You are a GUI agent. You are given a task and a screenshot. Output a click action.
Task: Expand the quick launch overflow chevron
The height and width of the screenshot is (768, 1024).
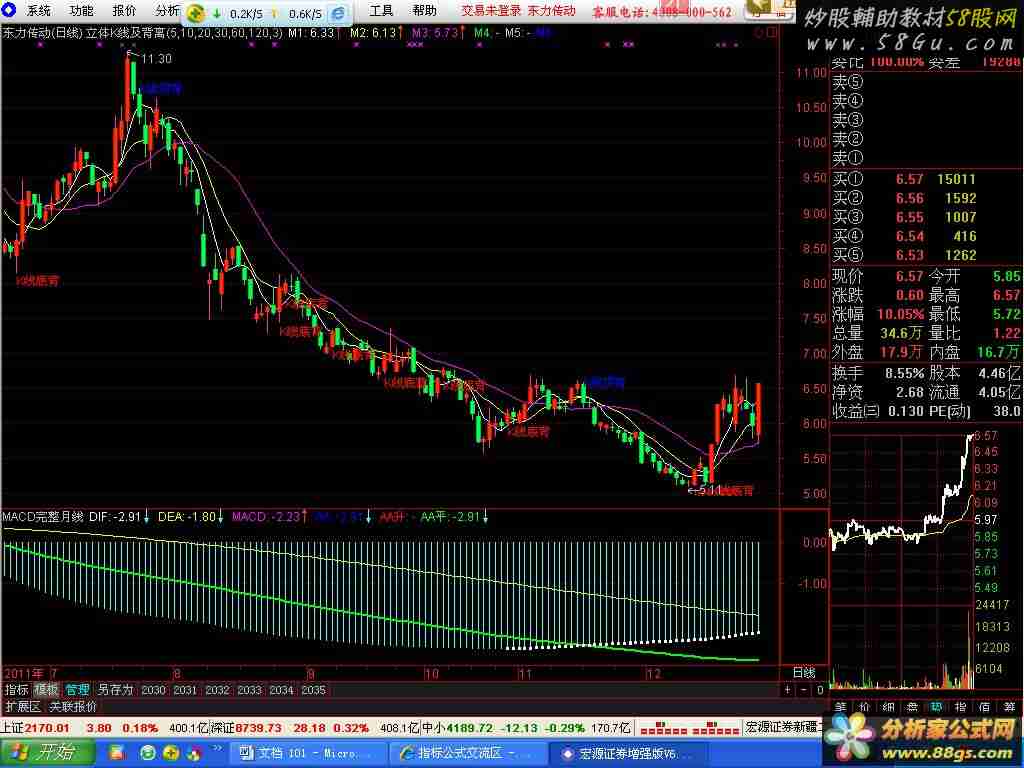pyautogui.click(x=217, y=748)
